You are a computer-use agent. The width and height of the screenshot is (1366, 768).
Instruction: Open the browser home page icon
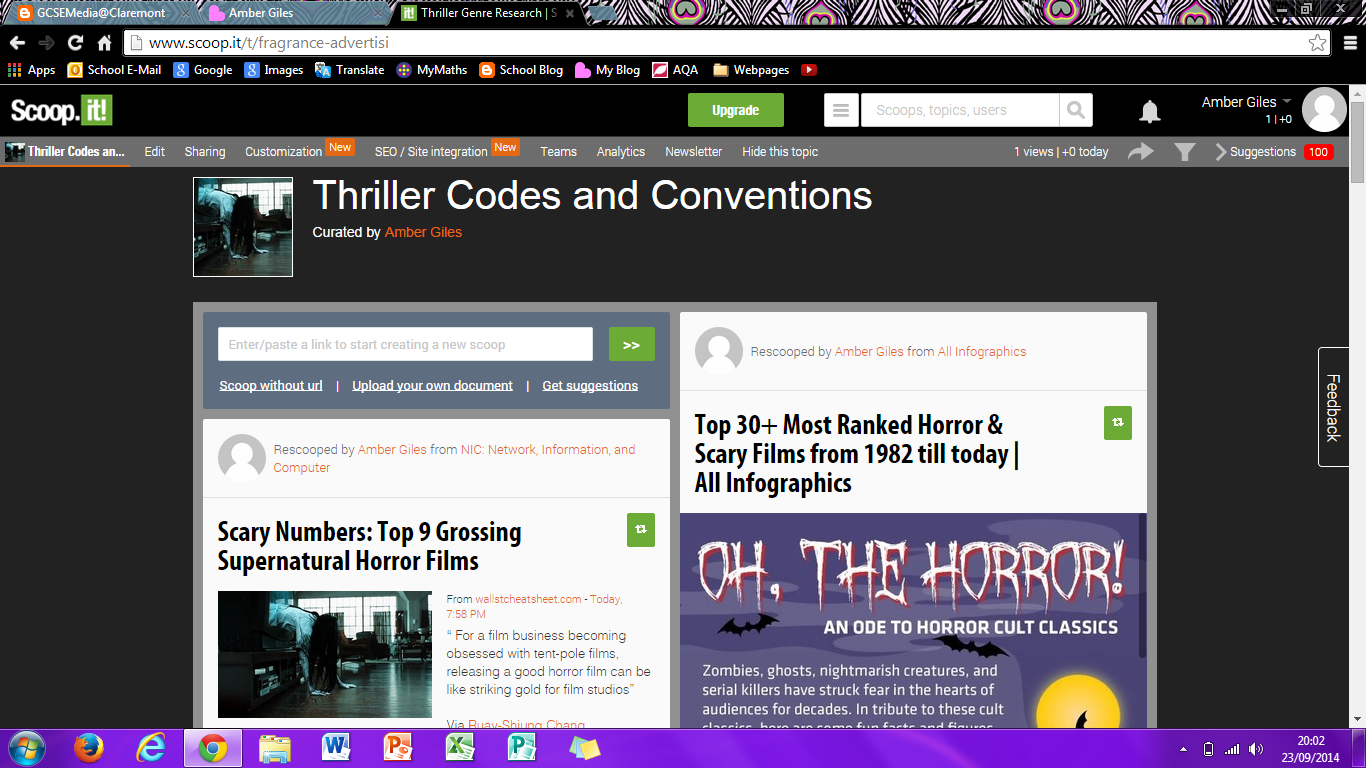104,43
